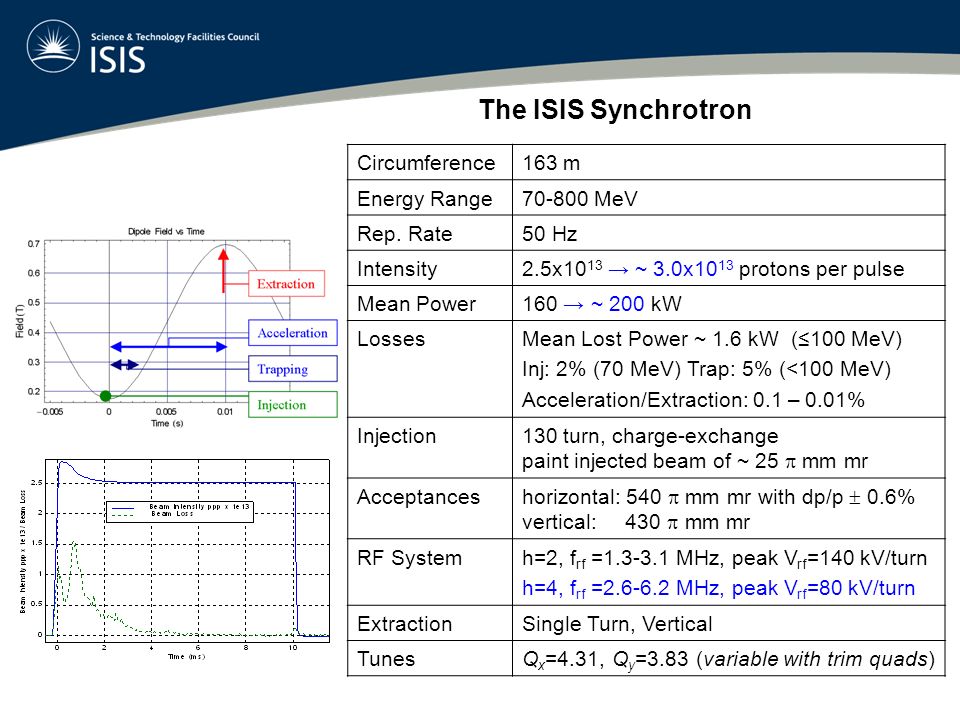Click the 'vertical: 430 π mm mr' line
The height and width of the screenshot is (720, 960).
(636, 522)
